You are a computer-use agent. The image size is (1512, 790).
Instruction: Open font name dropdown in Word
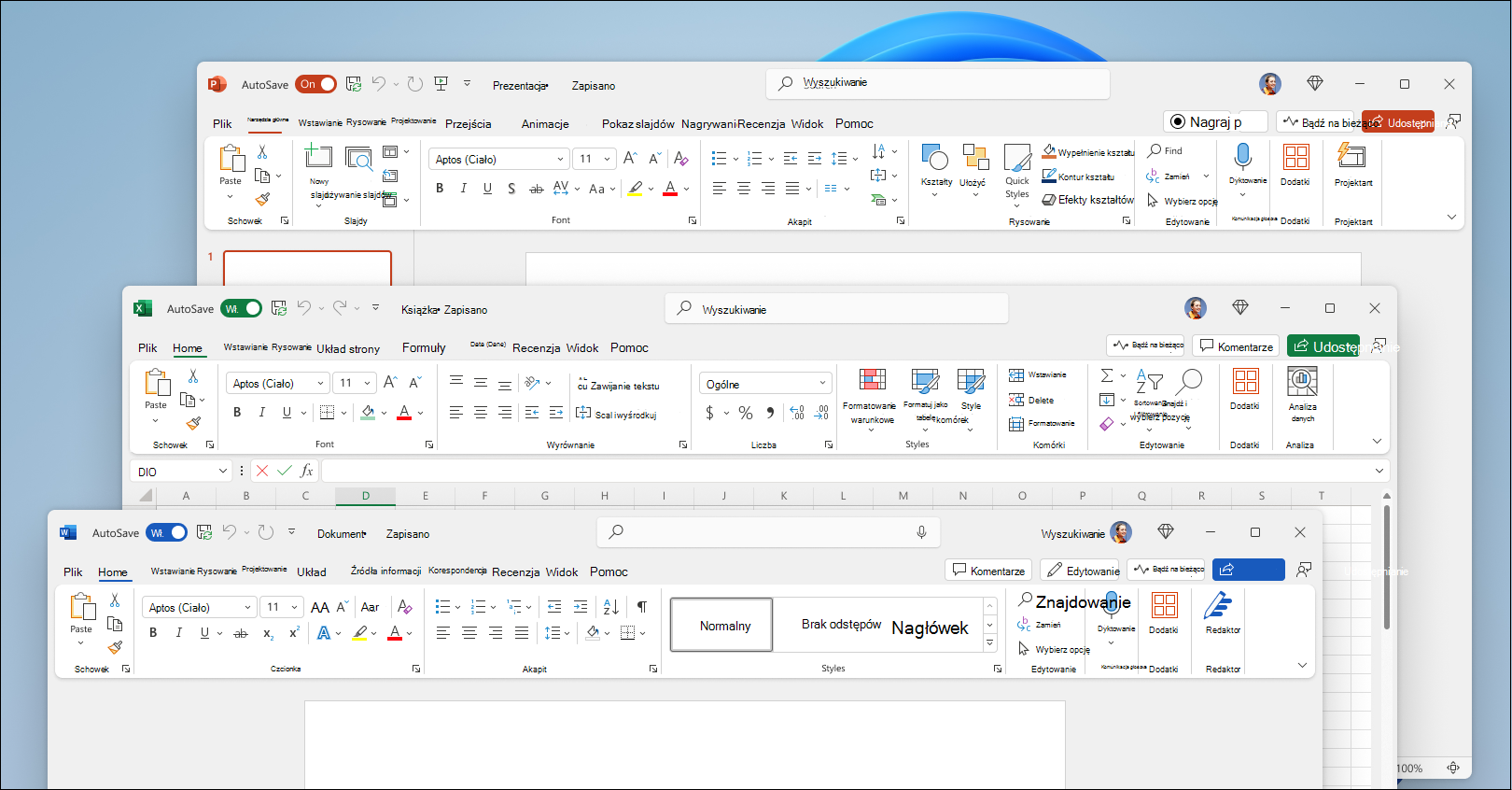pyautogui.click(x=247, y=607)
